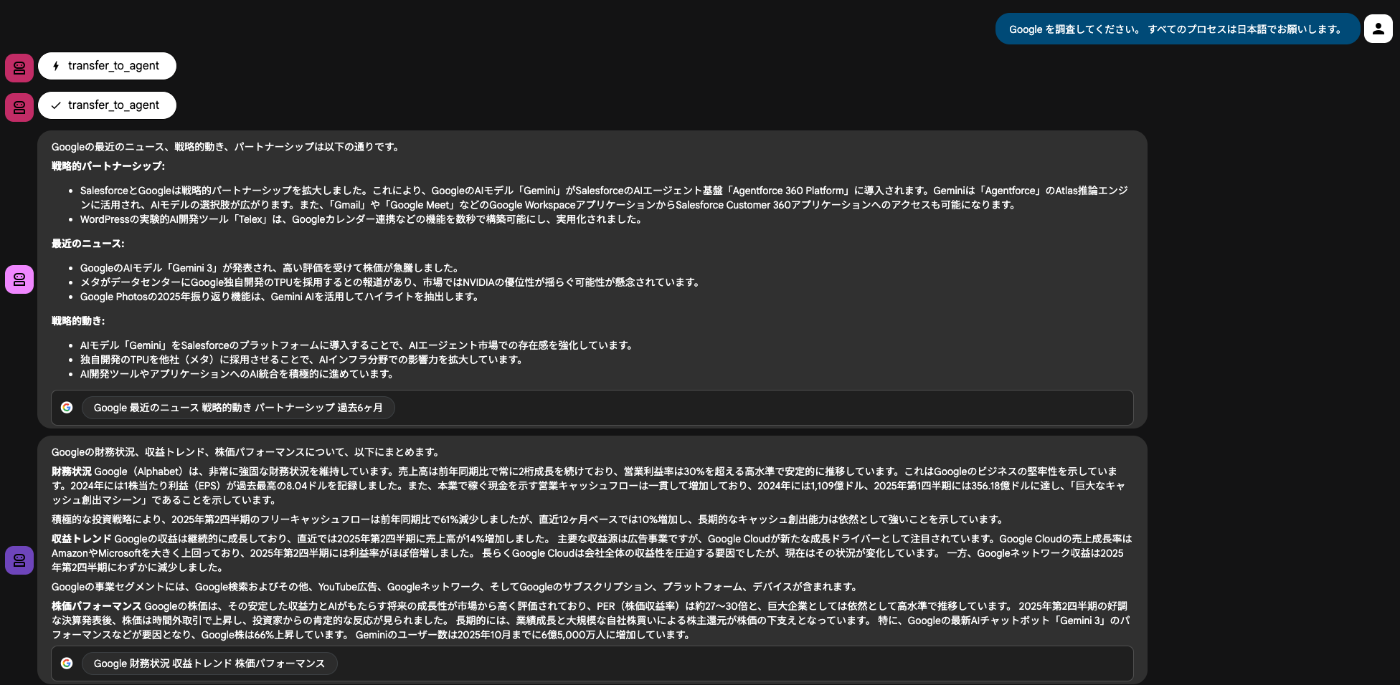The height and width of the screenshot is (685, 1400).
Task: Click bullet starting 'SalesforceとGoogleは戦略的パートナーシップを拡大'
Action: [x=604, y=197]
